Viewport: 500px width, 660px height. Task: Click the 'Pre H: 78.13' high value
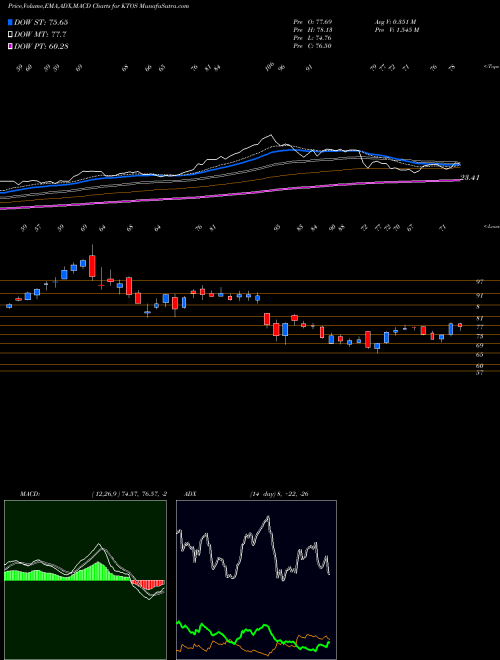point(312,30)
